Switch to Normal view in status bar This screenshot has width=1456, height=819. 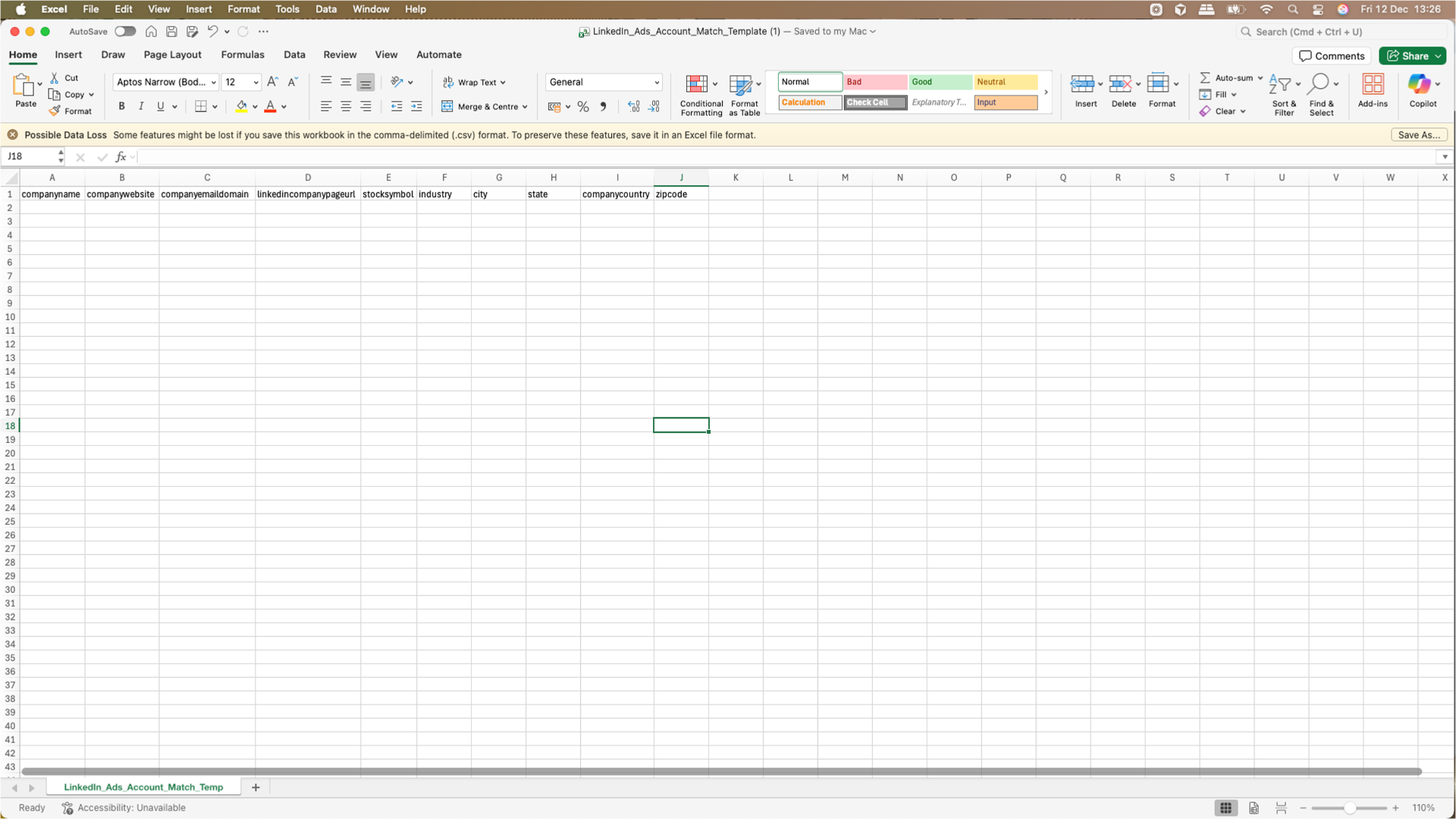pos(1225,808)
